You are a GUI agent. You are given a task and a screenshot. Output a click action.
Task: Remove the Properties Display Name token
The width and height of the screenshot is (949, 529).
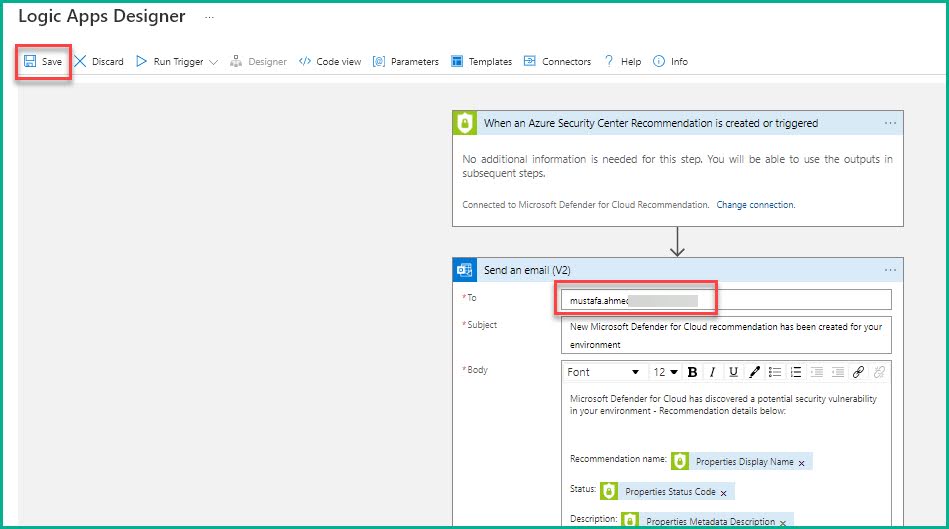(802, 463)
